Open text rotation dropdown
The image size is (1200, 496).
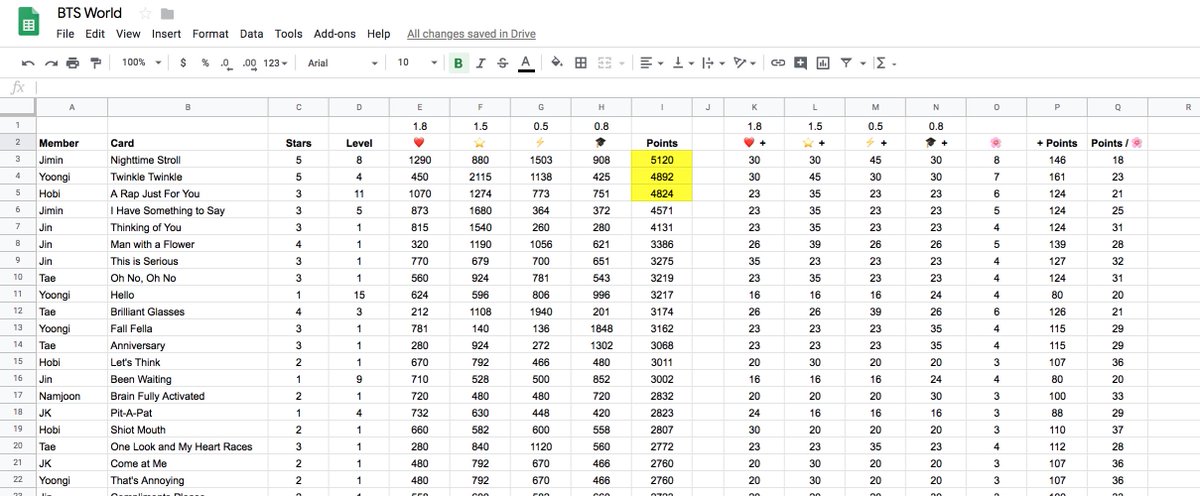(744, 63)
